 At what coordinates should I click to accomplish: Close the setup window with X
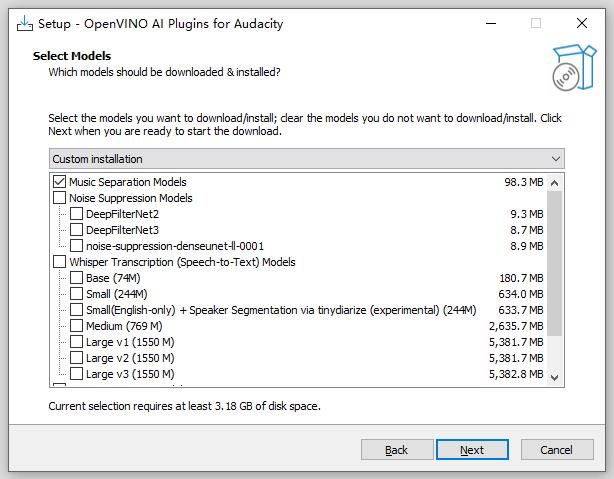[x=582, y=23]
